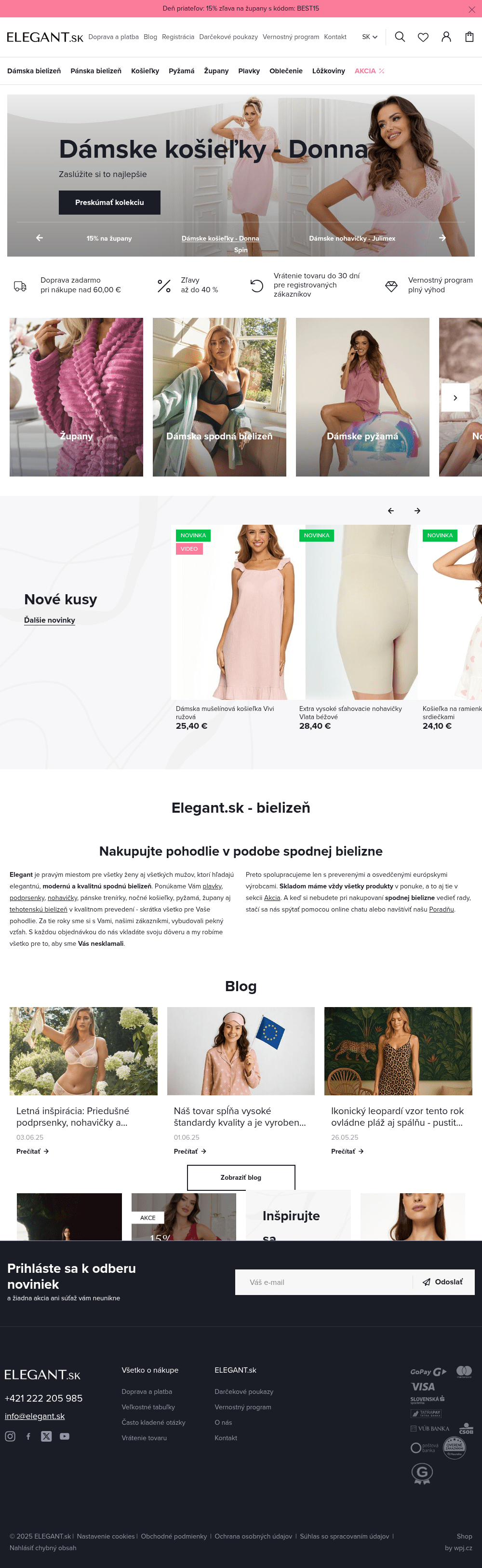Open the wishlist heart icon
482x1568 pixels.
(x=423, y=37)
